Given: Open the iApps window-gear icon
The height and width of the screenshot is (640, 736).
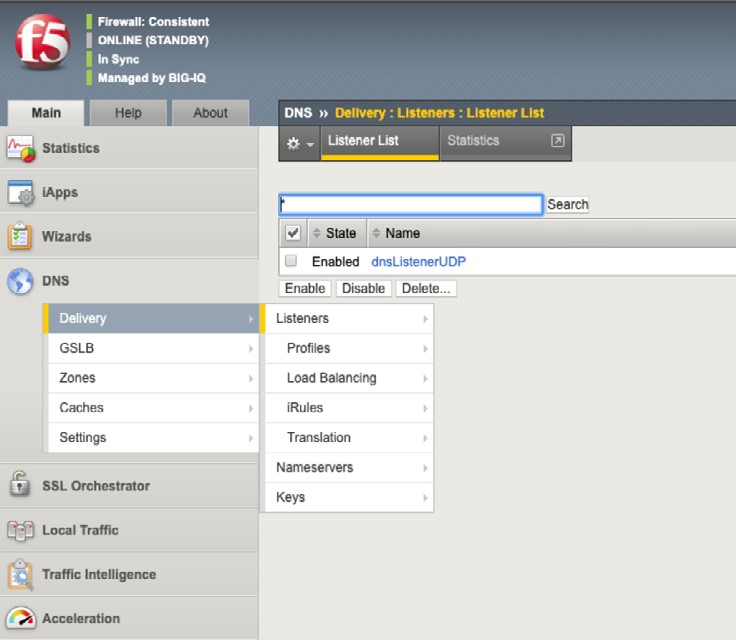Looking at the screenshot, I should [x=21, y=193].
